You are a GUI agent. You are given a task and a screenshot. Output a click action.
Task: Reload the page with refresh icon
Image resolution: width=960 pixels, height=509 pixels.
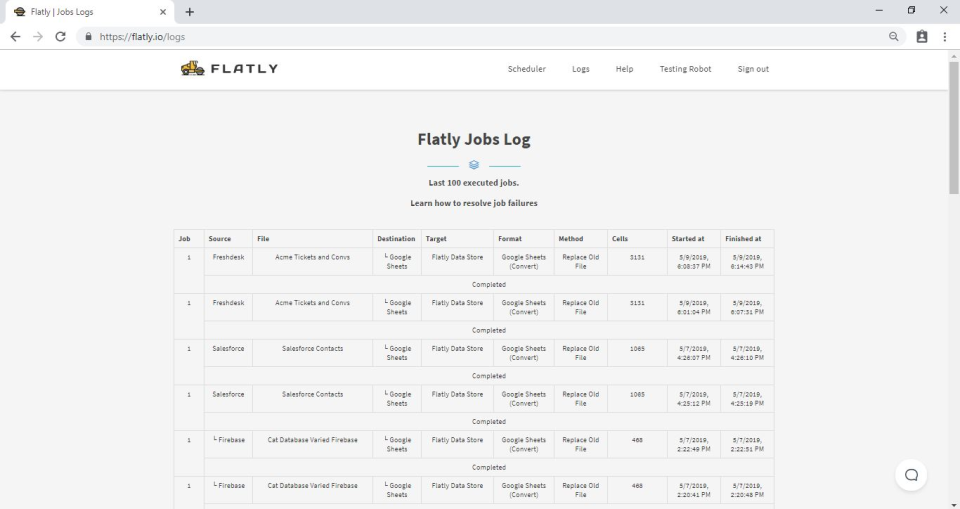(60, 37)
